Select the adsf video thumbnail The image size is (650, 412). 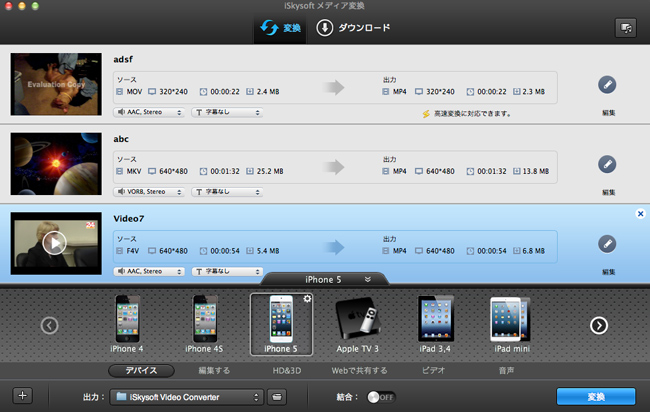(56, 84)
